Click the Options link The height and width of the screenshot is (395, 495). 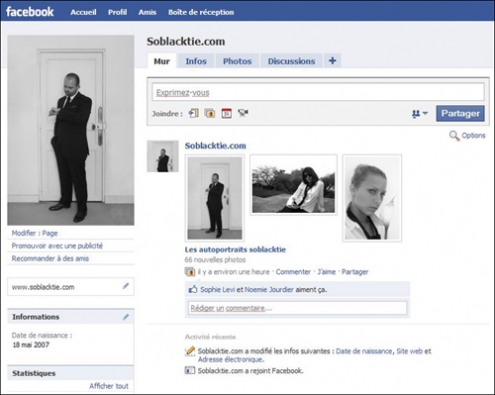pyautogui.click(x=473, y=136)
